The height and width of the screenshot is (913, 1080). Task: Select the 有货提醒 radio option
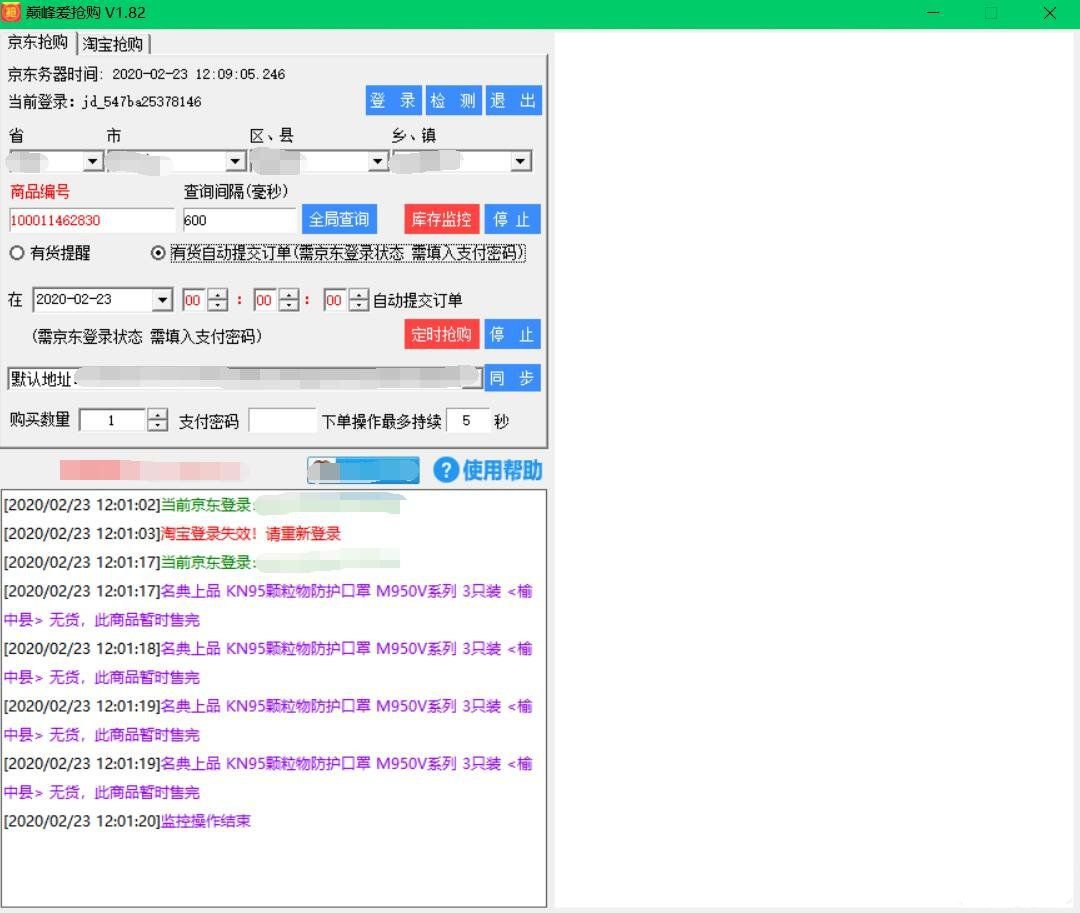point(17,253)
